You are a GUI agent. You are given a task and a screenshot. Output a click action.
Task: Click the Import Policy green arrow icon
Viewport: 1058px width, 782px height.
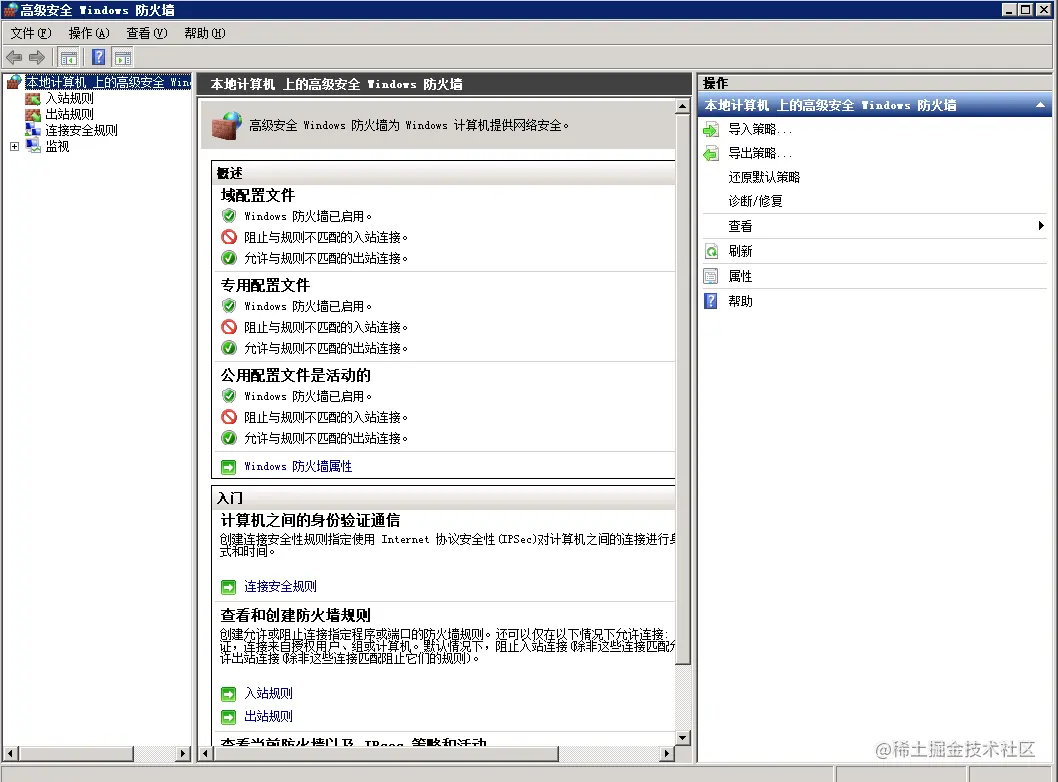pyautogui.click(x=711, y=130)
